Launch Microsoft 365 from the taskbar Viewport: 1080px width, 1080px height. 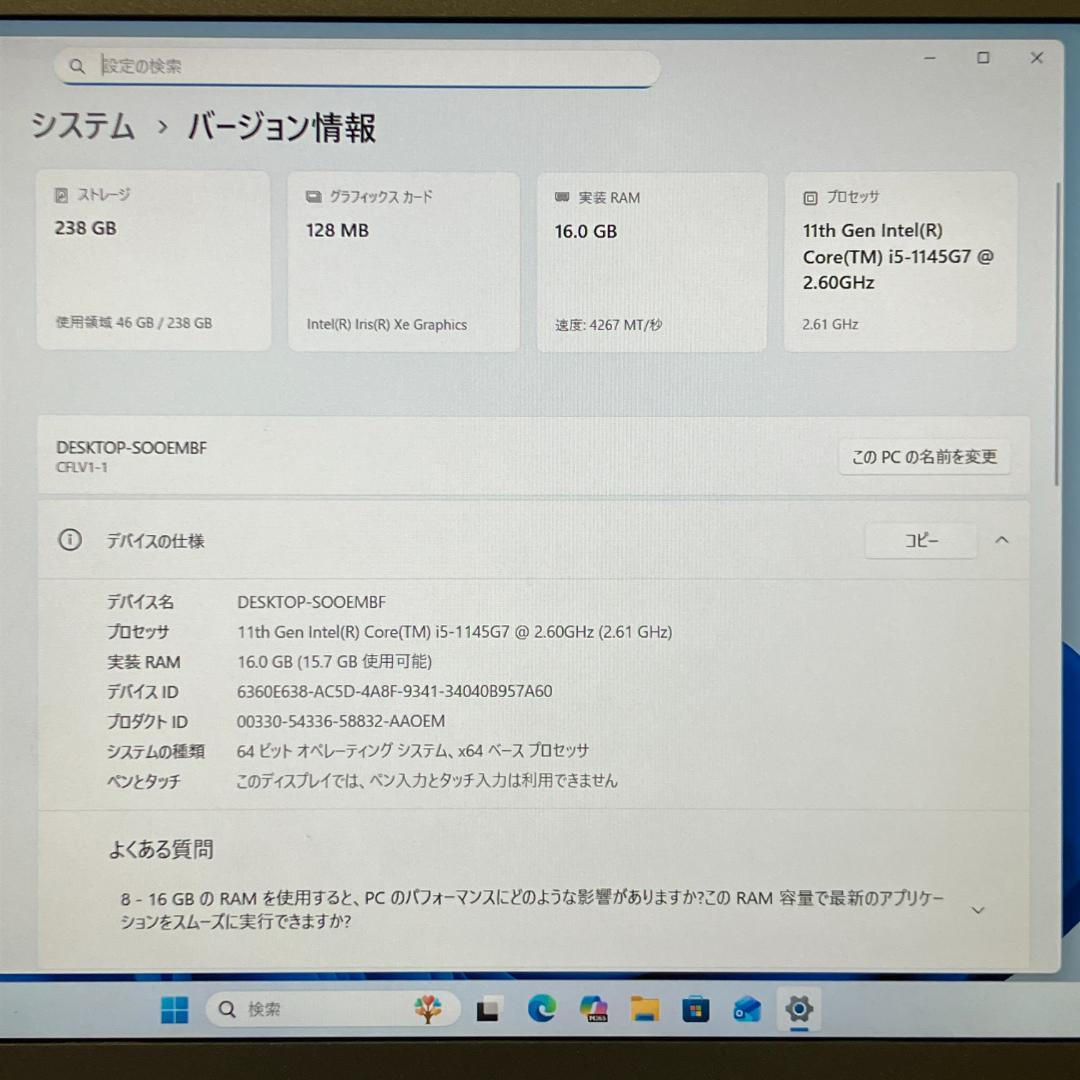click(593, 1010)
